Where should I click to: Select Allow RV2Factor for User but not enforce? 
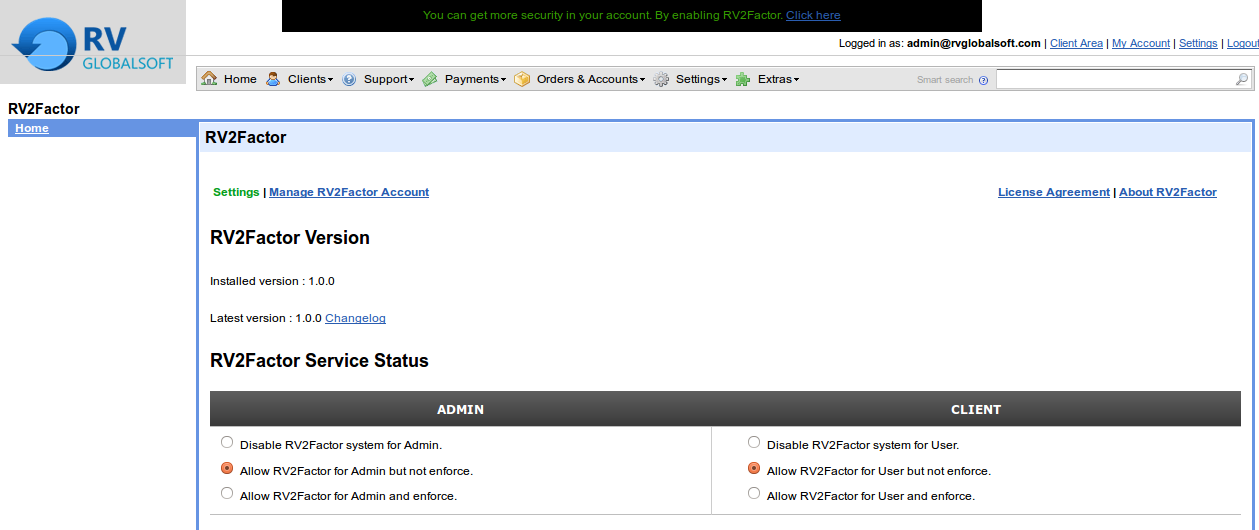click(754, 468)
